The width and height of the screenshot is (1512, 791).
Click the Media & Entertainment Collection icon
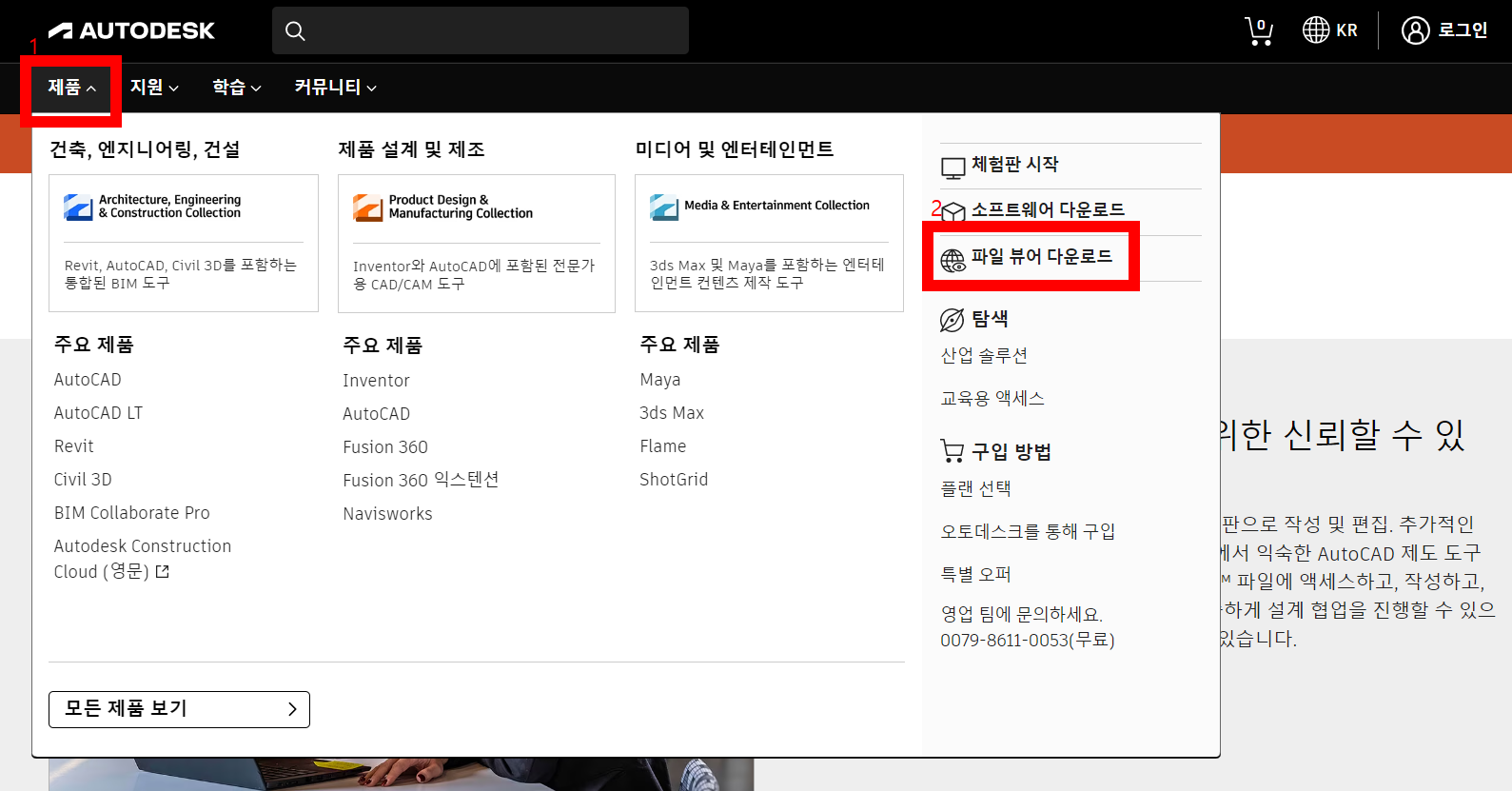(x=664, y=207)
